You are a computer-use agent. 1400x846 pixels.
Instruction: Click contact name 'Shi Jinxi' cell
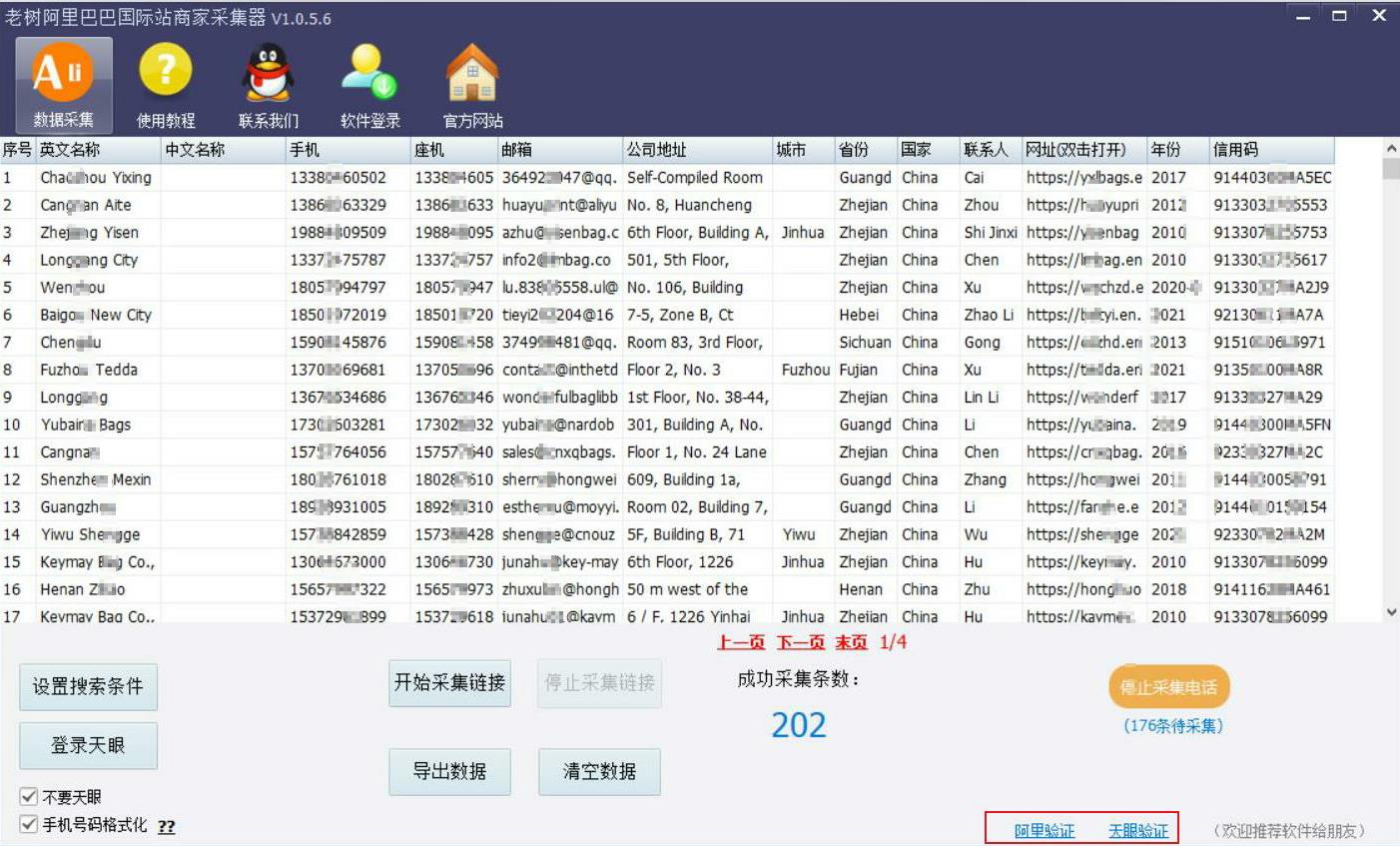991,233
